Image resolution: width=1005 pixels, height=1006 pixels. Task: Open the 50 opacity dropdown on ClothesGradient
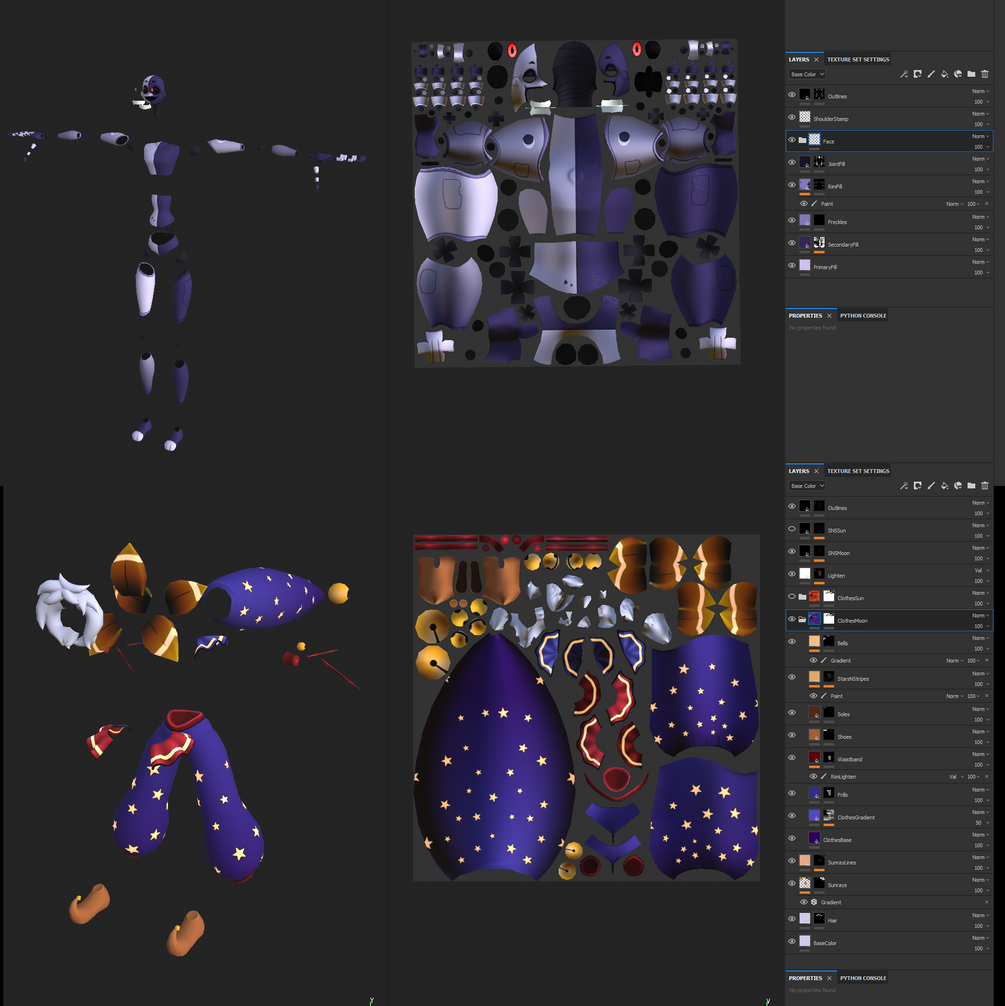tap(981, 823)
